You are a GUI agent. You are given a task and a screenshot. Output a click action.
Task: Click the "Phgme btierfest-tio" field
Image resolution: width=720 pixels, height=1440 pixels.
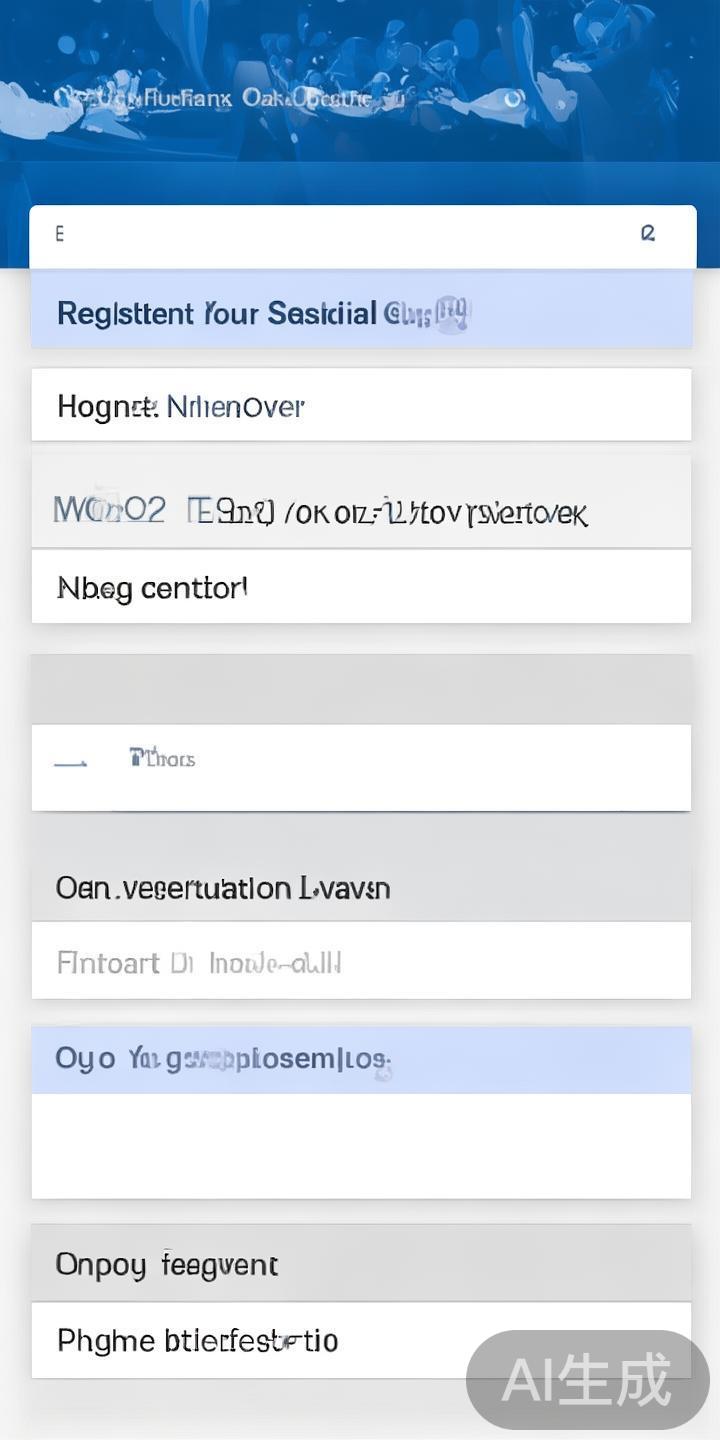(x=250, y=1340)
